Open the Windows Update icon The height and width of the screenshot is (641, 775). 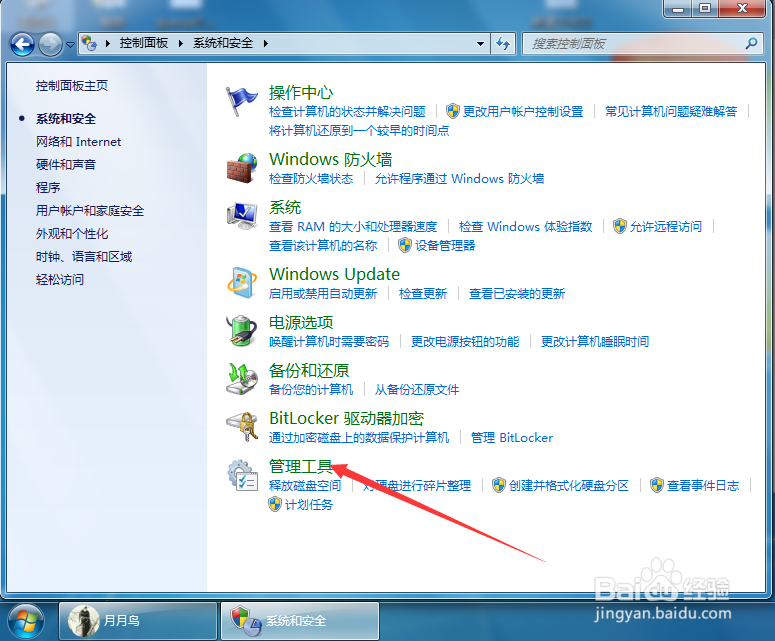pos(242,282)
